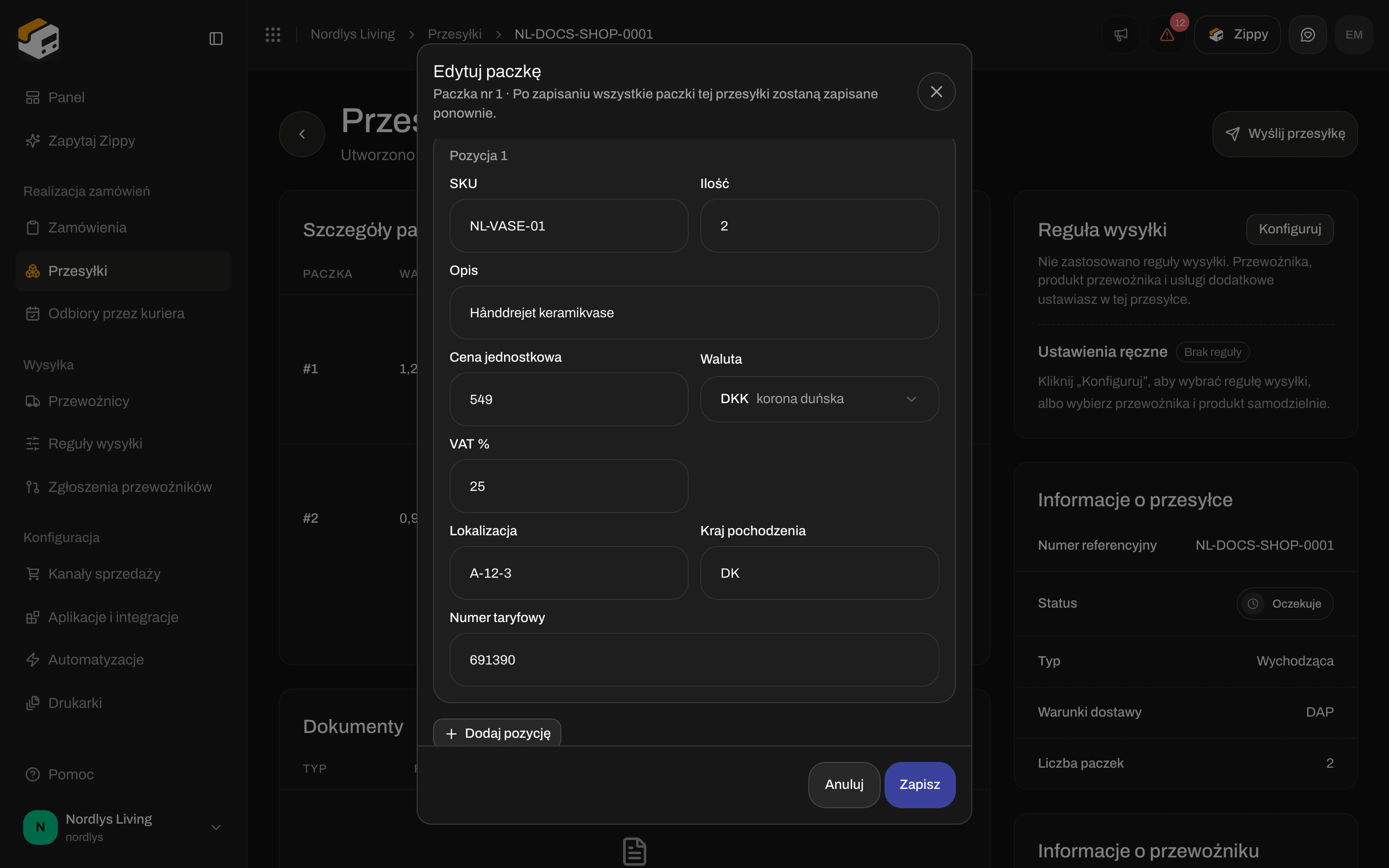Open the Zippy assistant button
Screen dimensions: 1389x868
1238,34
